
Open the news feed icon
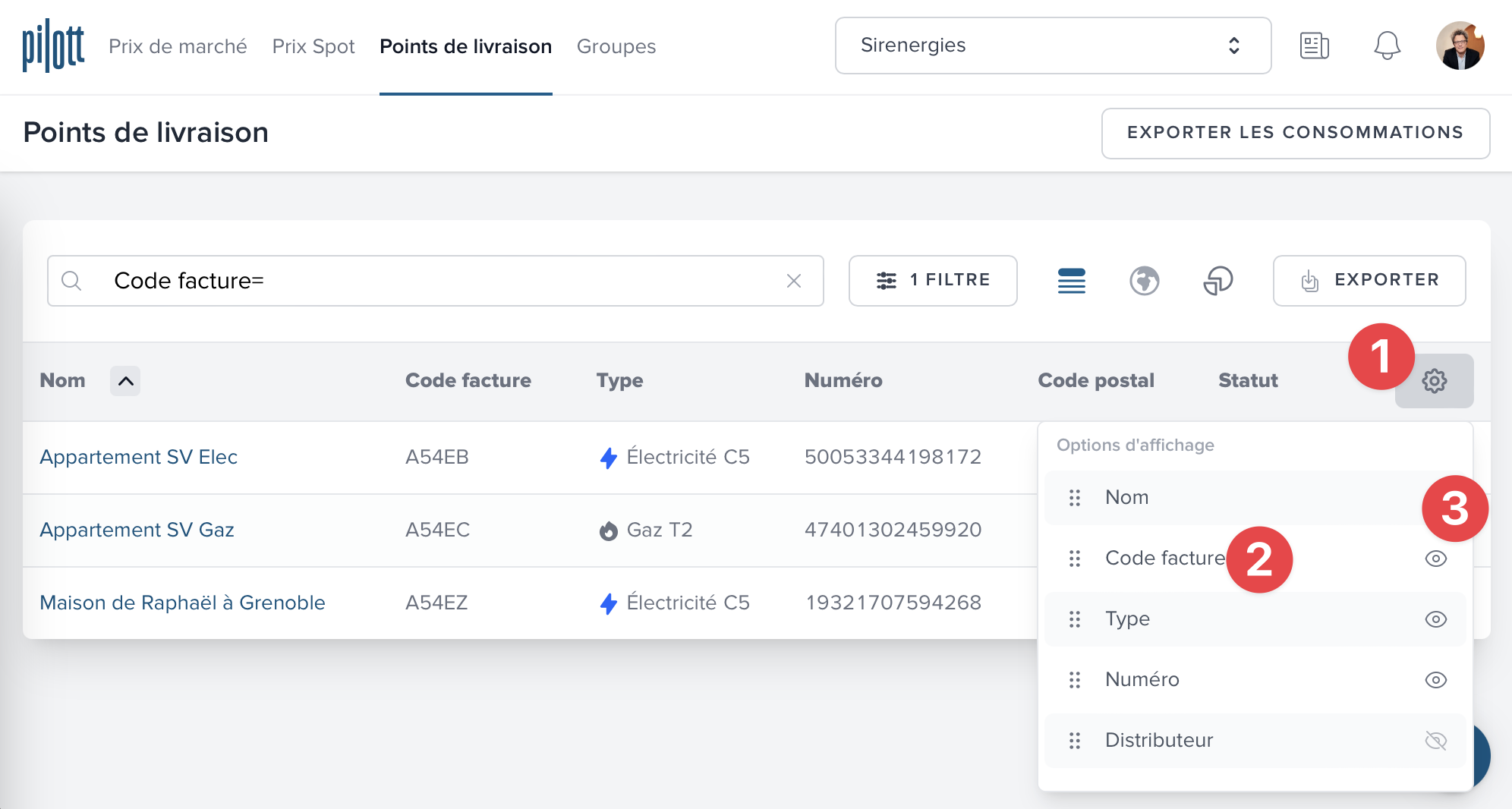point(1314,46)
